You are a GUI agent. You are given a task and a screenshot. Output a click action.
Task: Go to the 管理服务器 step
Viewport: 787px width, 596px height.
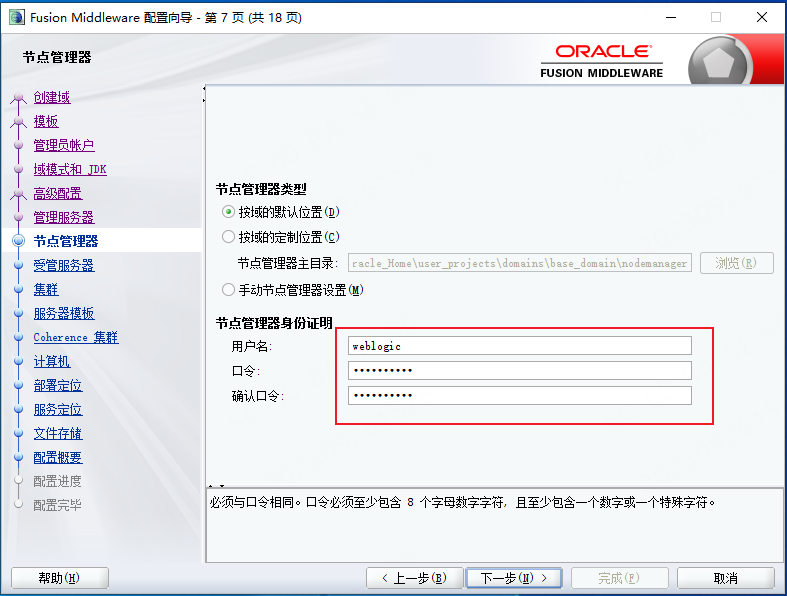(x=64, y=217)
